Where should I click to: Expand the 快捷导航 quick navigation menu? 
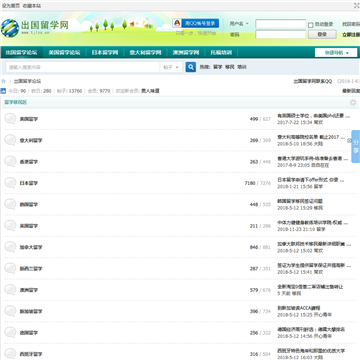pos(336,53)
